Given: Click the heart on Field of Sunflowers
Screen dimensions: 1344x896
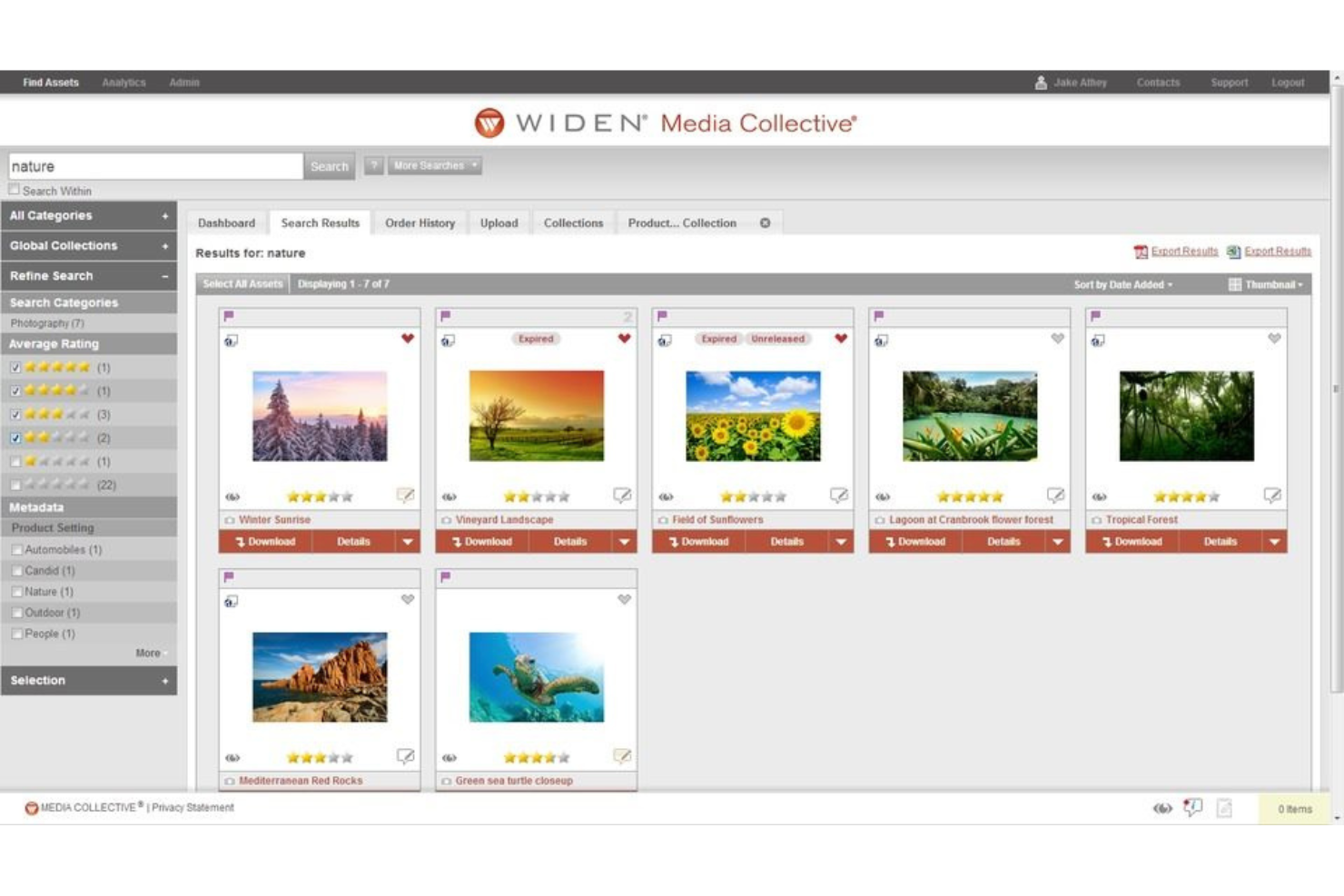Looking at the screenshot, I should tap(841, 339).
